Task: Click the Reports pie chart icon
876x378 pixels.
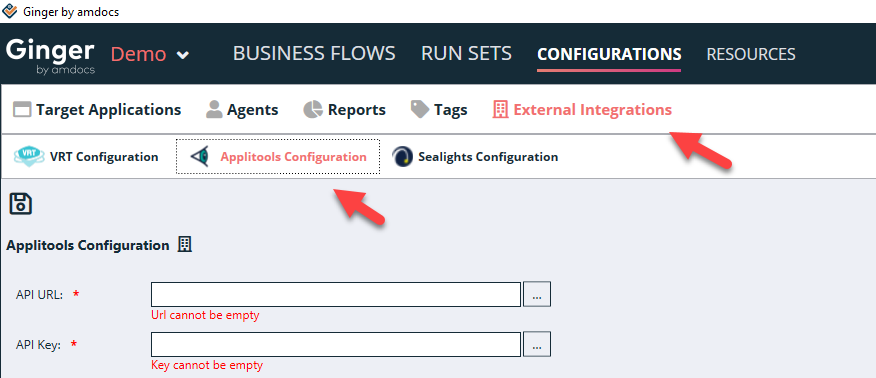Action: (313, 109)
